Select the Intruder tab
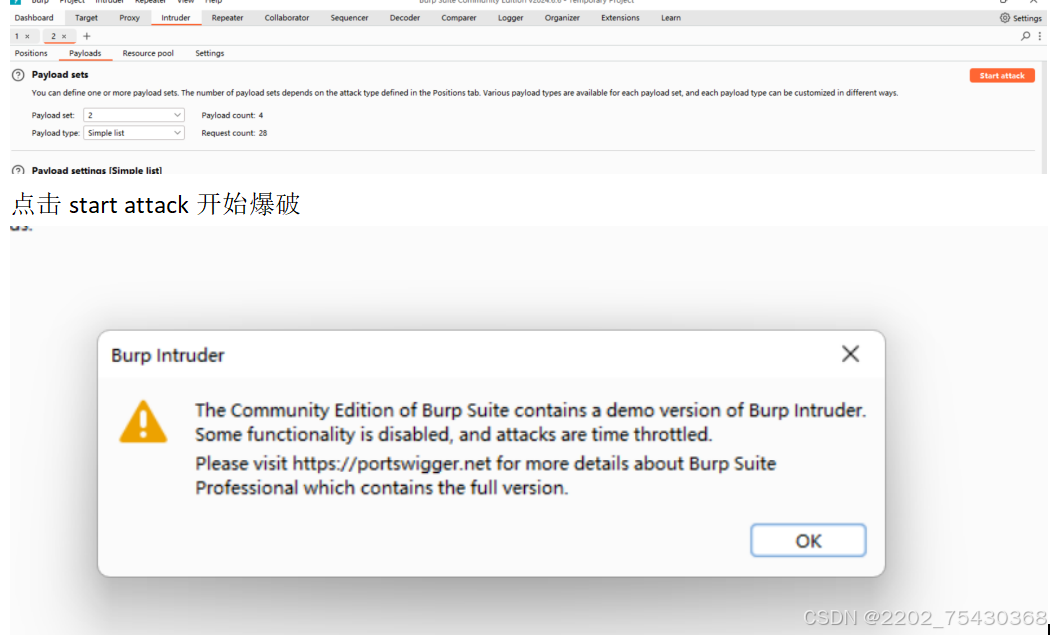The height and width of the screenshot is (635, 1051). coord(176,18)
